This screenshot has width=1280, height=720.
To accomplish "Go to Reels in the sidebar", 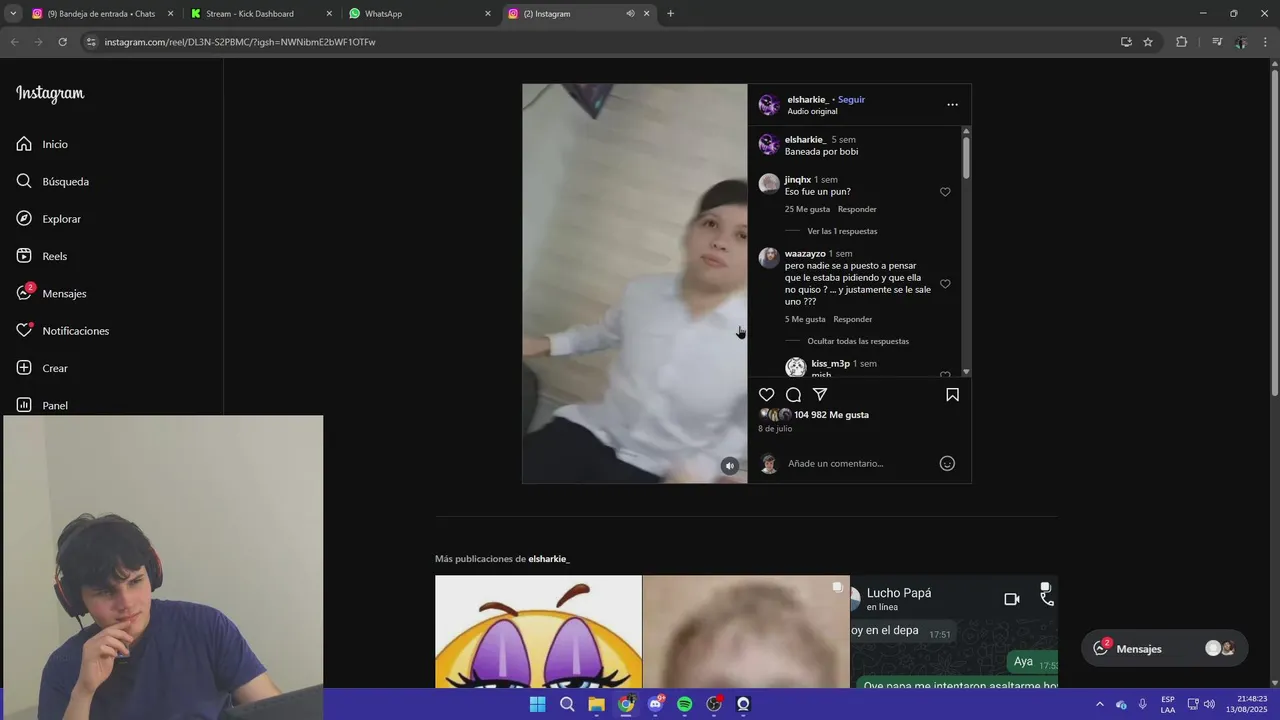I will tap(41, 256).
